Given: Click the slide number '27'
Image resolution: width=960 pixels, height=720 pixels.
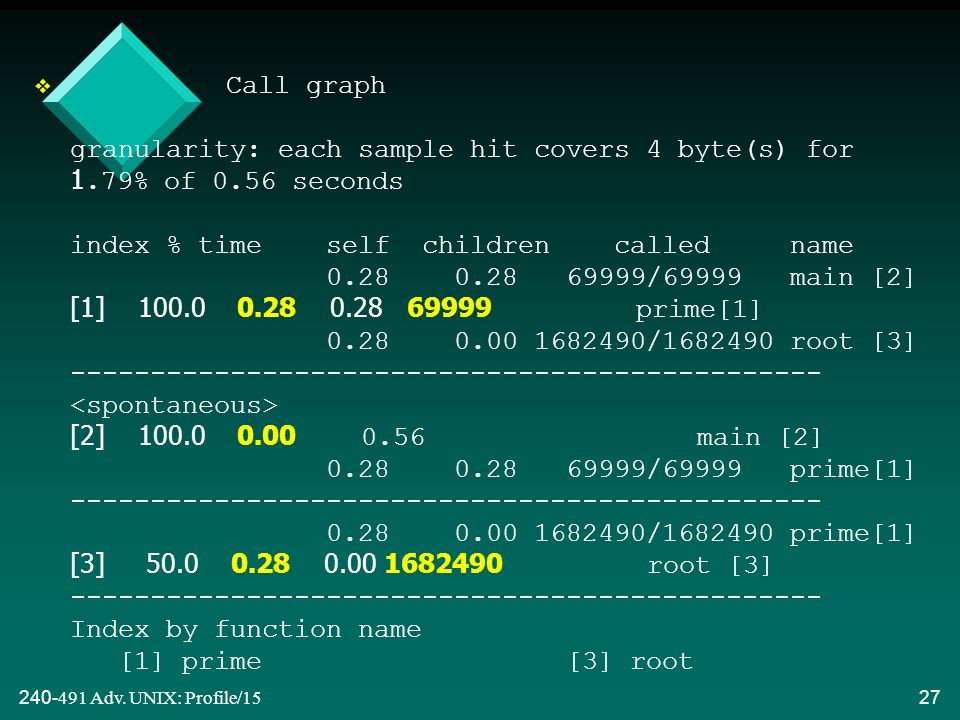Looking at the screenshot, I should pyautogui.click(x=929, y=697).
